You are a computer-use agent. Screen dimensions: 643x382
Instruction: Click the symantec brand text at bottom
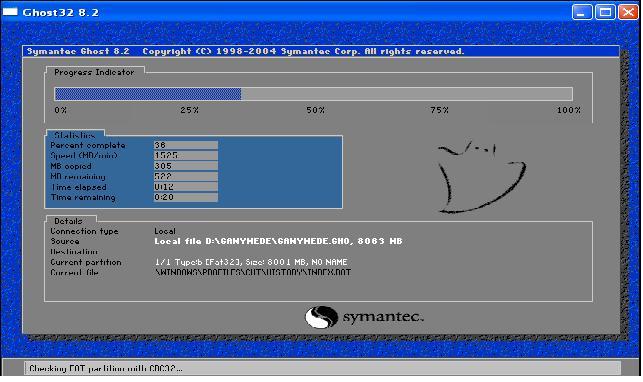click(383, 317)
